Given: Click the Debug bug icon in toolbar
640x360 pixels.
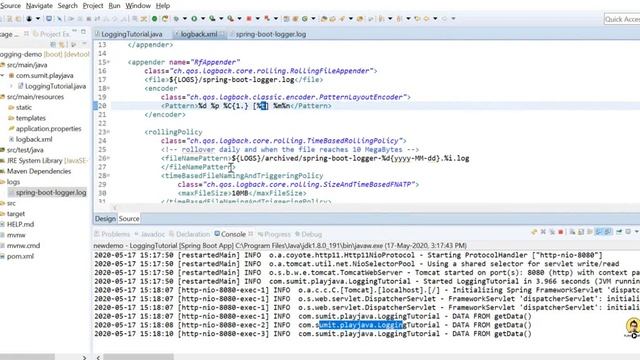Looking at the screenshot, I should coord(176,19).
